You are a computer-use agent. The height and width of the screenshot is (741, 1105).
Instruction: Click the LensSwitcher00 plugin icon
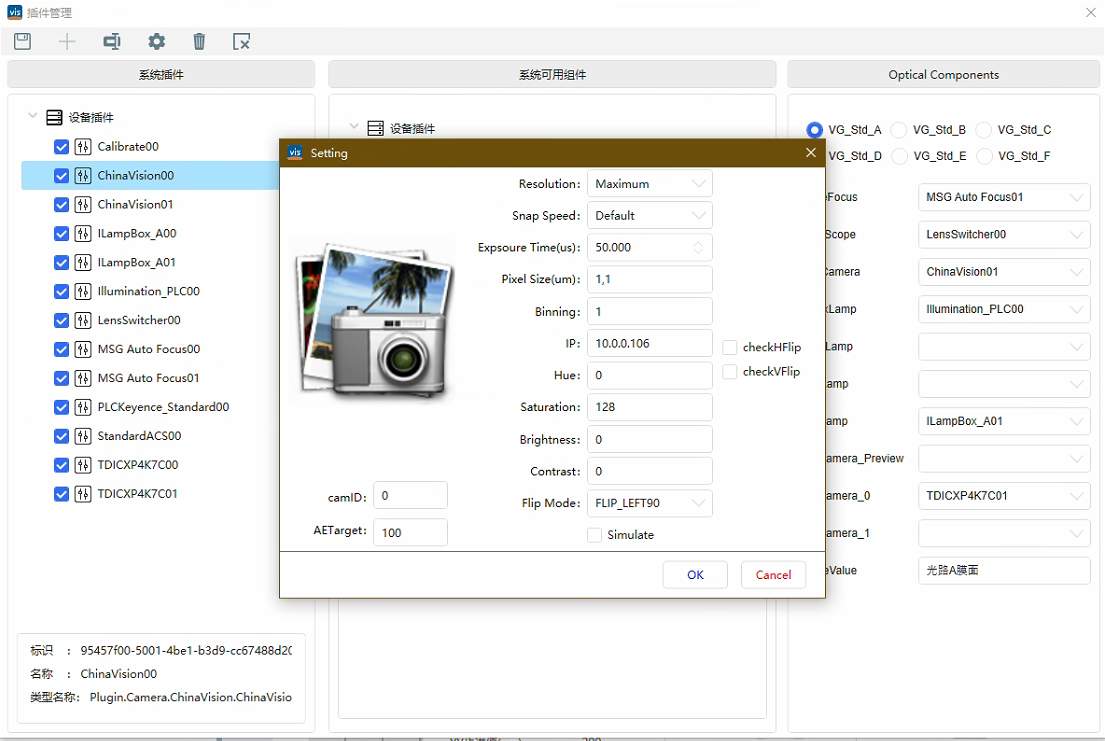pyautogui.click(x=83, y=320)
